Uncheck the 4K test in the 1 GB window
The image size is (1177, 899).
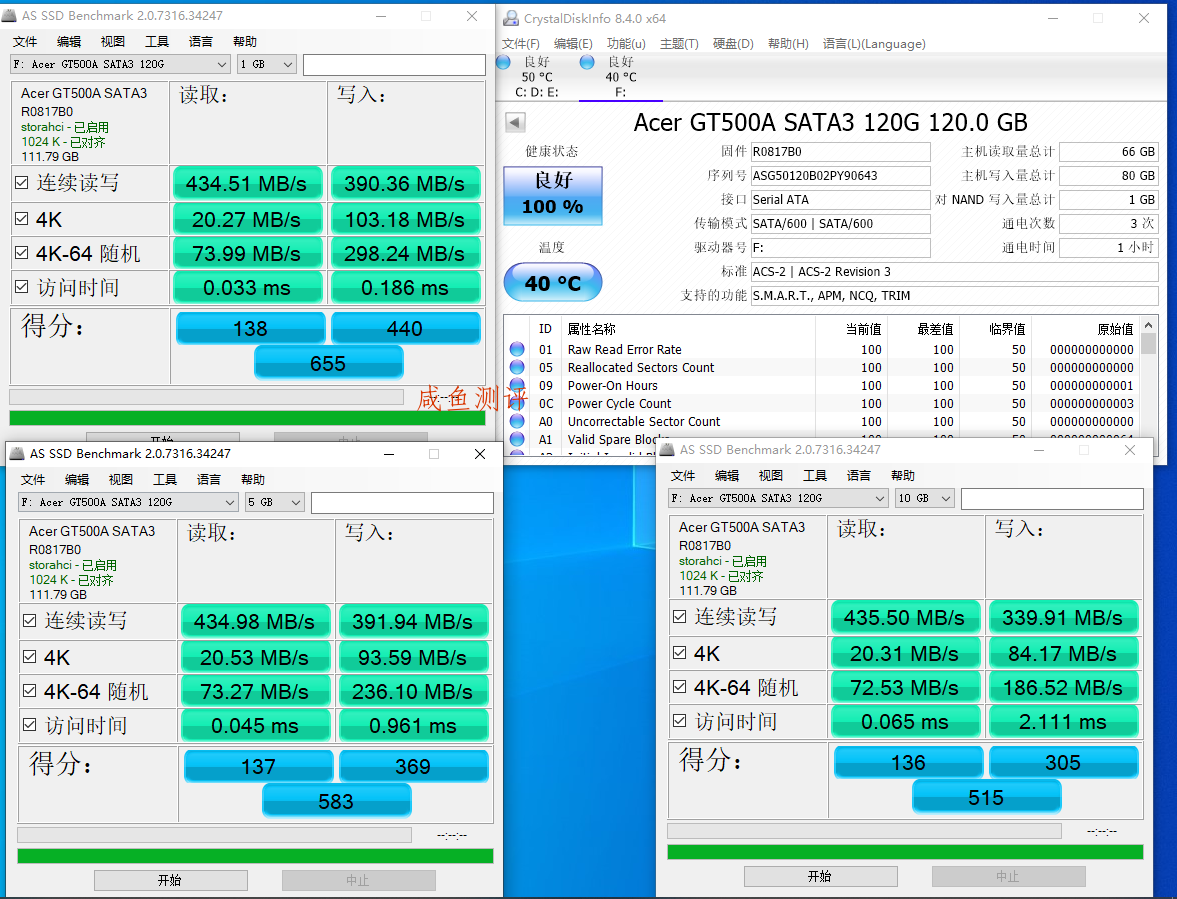(x=22, y=218)
